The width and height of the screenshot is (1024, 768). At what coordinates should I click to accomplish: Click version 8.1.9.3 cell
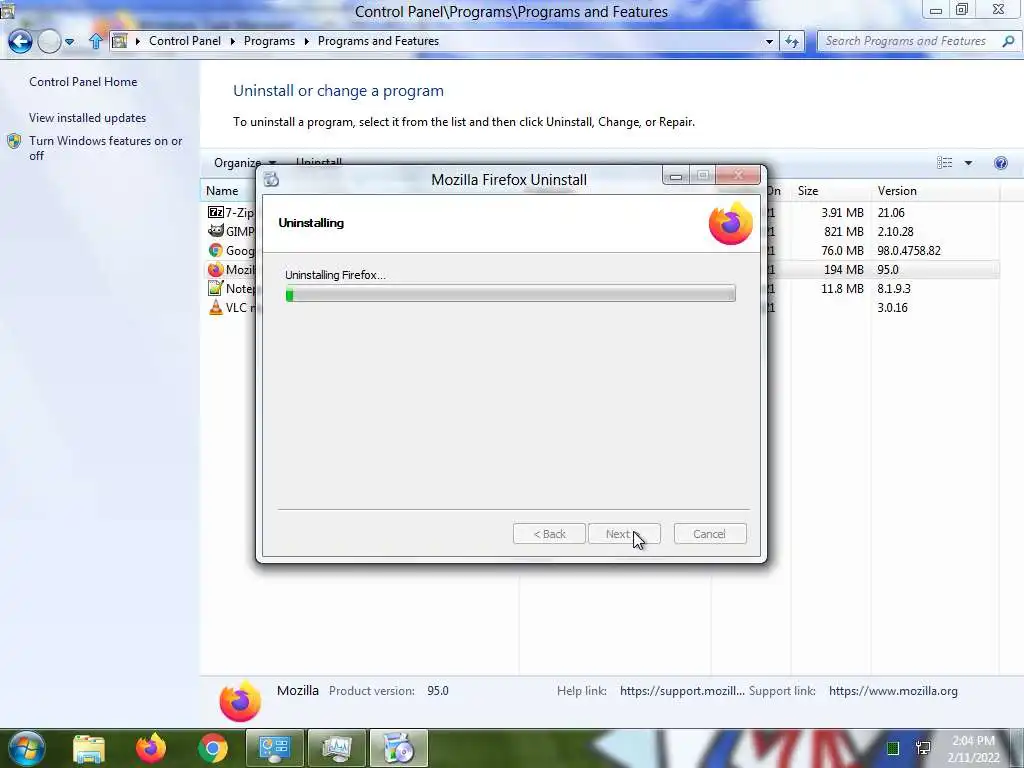(x=893, y=288)
